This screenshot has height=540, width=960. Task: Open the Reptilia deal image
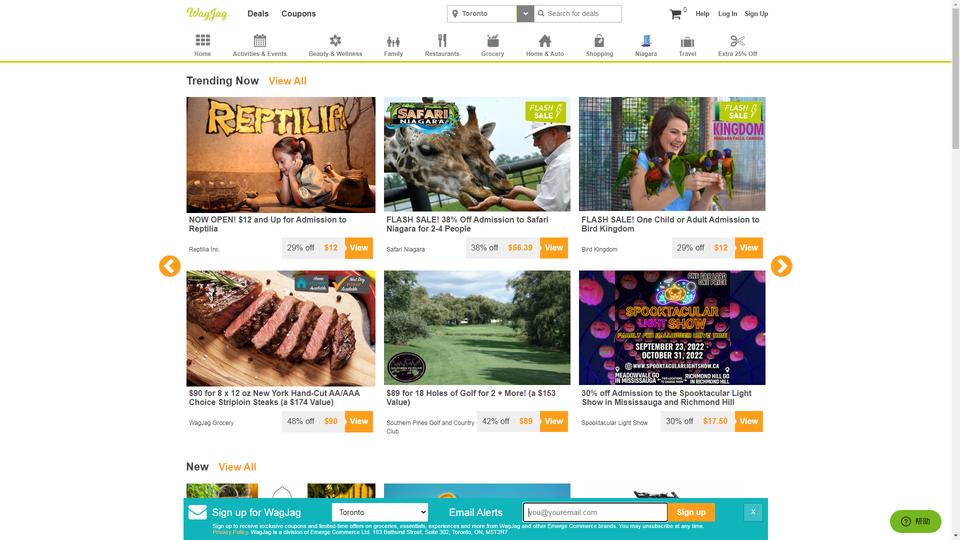280,155
